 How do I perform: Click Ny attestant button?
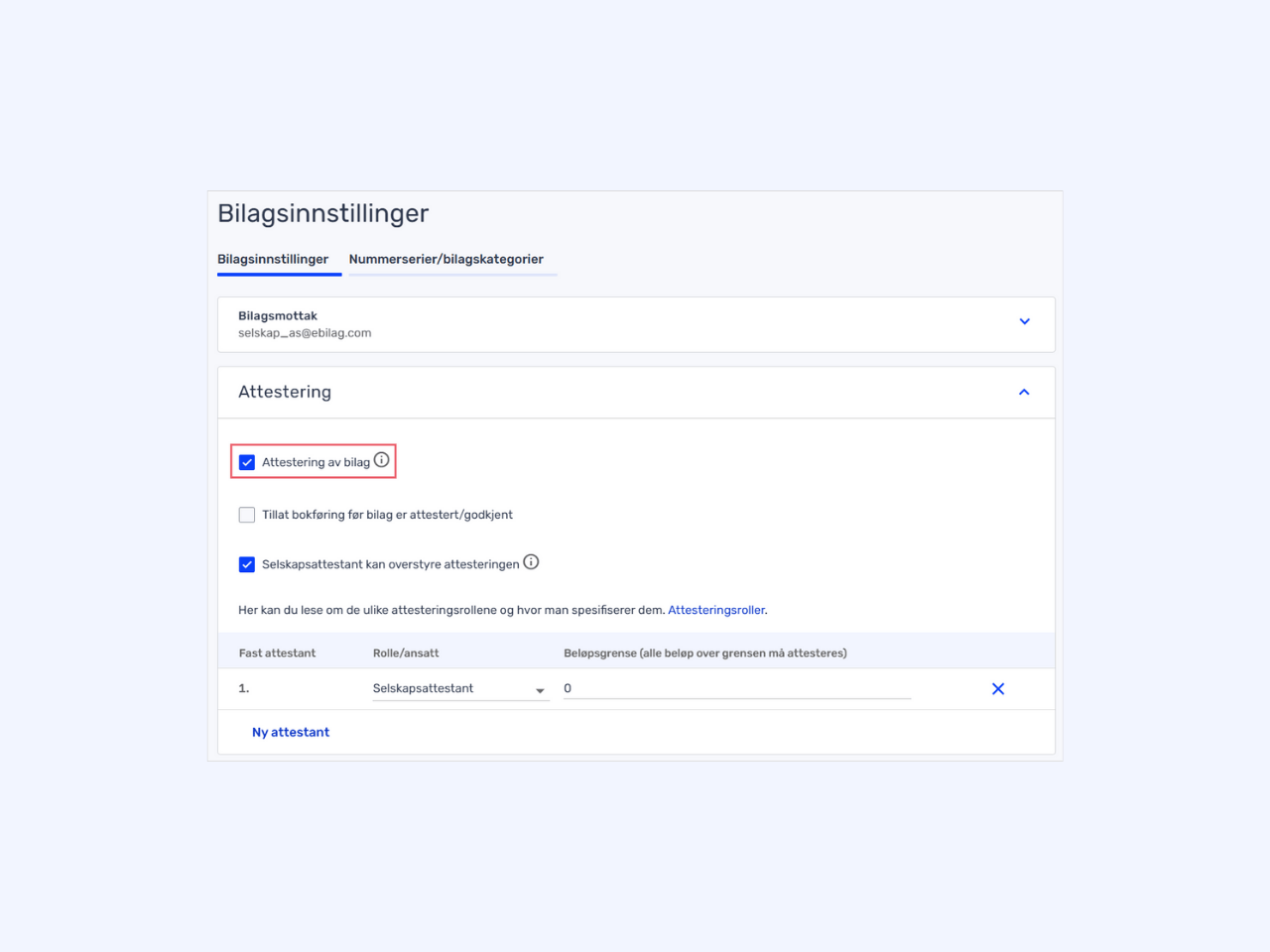point(291,732)
